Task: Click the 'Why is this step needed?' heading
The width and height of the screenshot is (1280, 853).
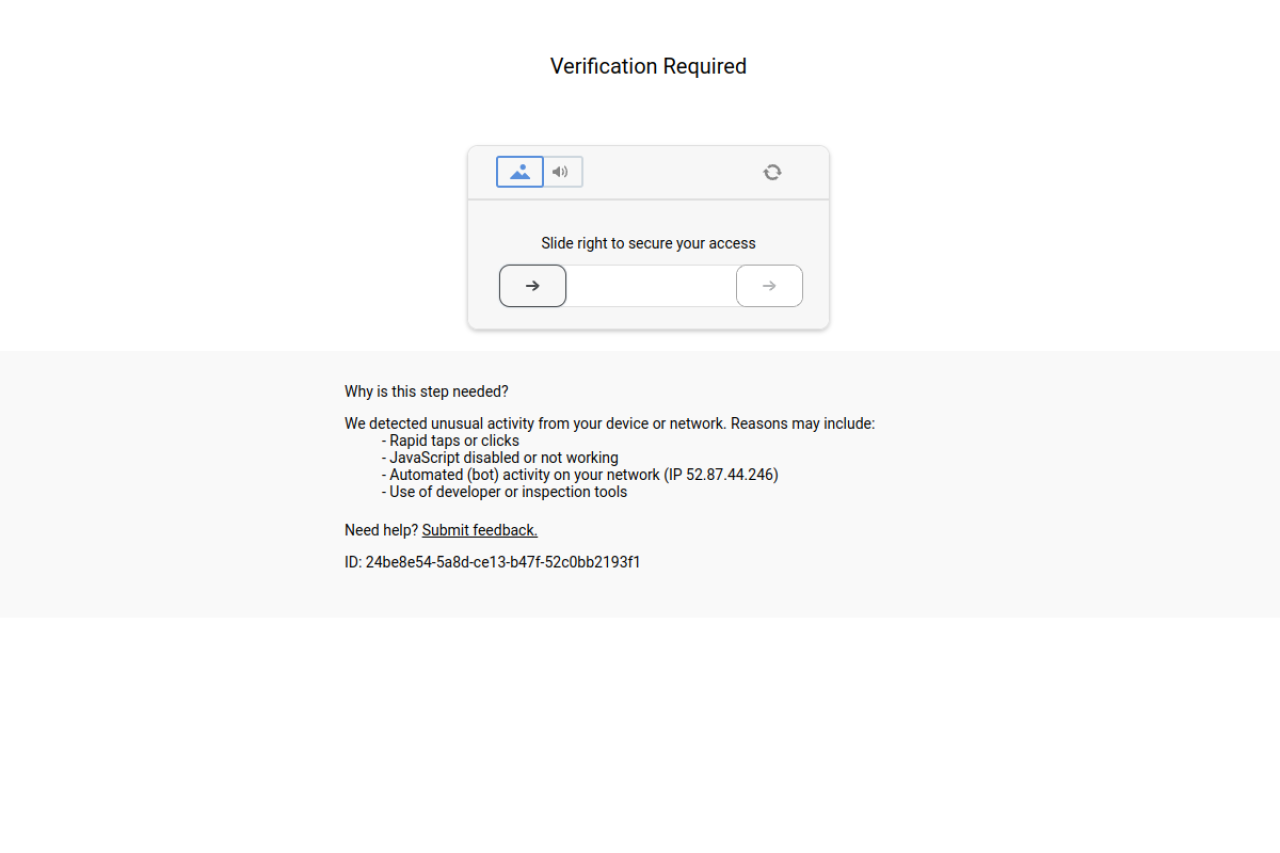Action: coord(426,391)
